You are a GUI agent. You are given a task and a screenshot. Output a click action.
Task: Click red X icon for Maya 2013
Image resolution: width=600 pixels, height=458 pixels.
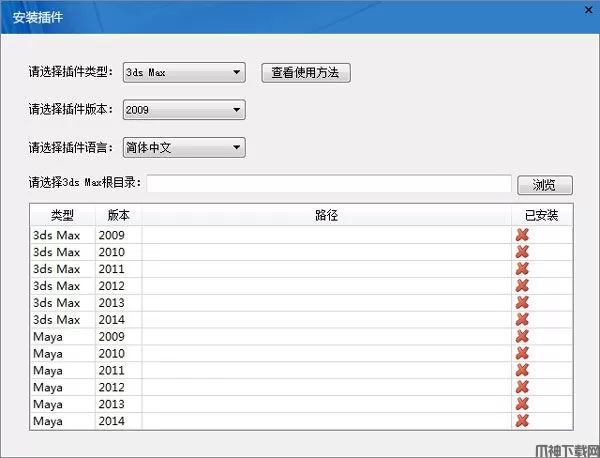[x=522, y=404]
